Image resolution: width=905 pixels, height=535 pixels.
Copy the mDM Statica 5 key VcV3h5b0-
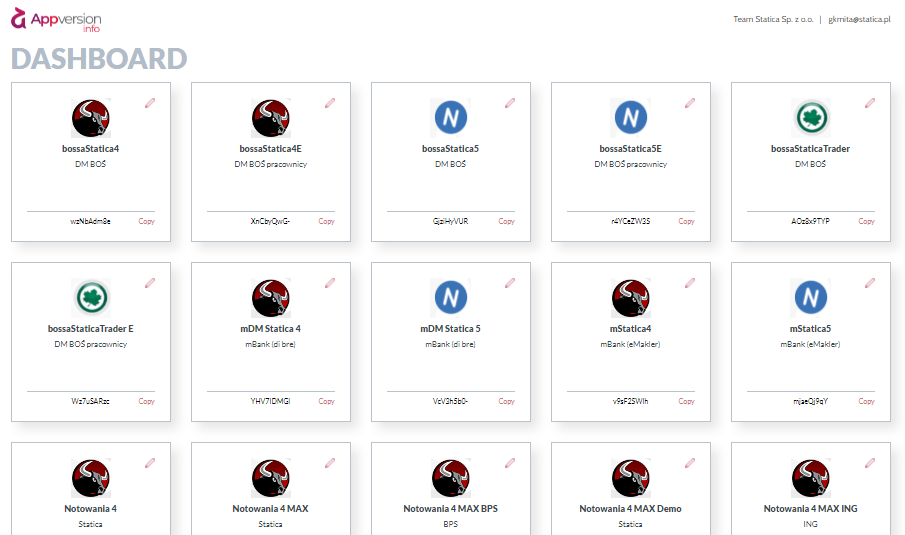507,401
